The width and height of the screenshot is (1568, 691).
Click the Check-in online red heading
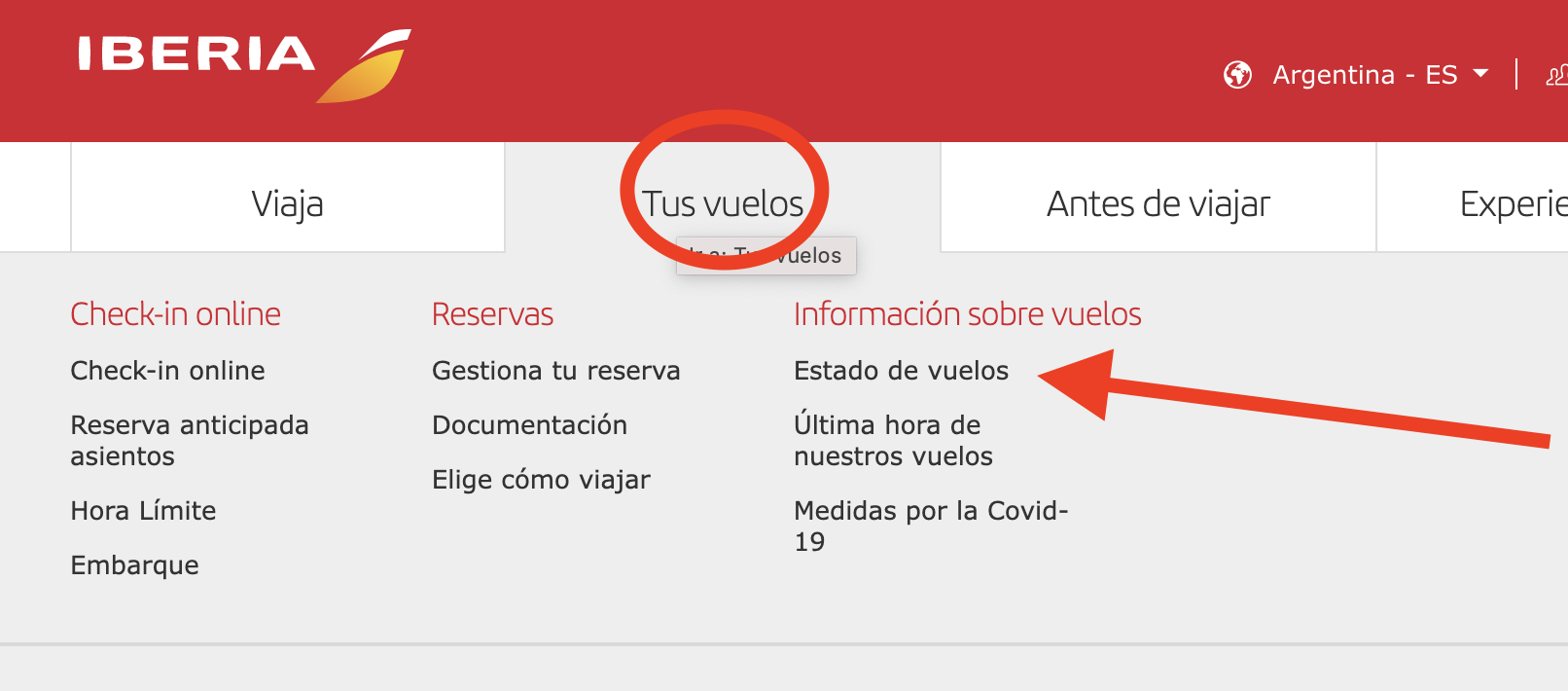[x=175, y=314]
